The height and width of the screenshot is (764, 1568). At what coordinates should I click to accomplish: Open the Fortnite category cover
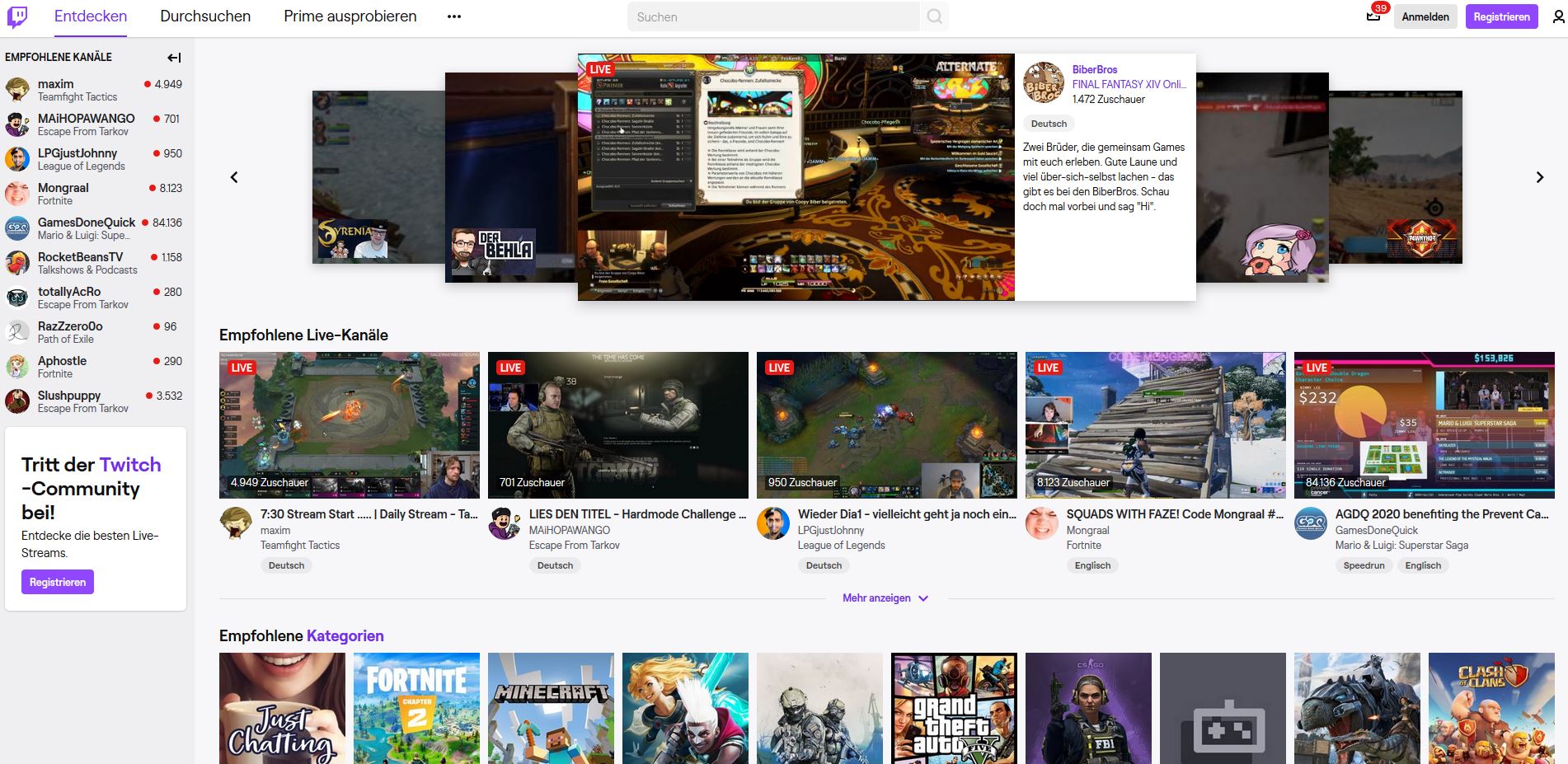[416, 709]
